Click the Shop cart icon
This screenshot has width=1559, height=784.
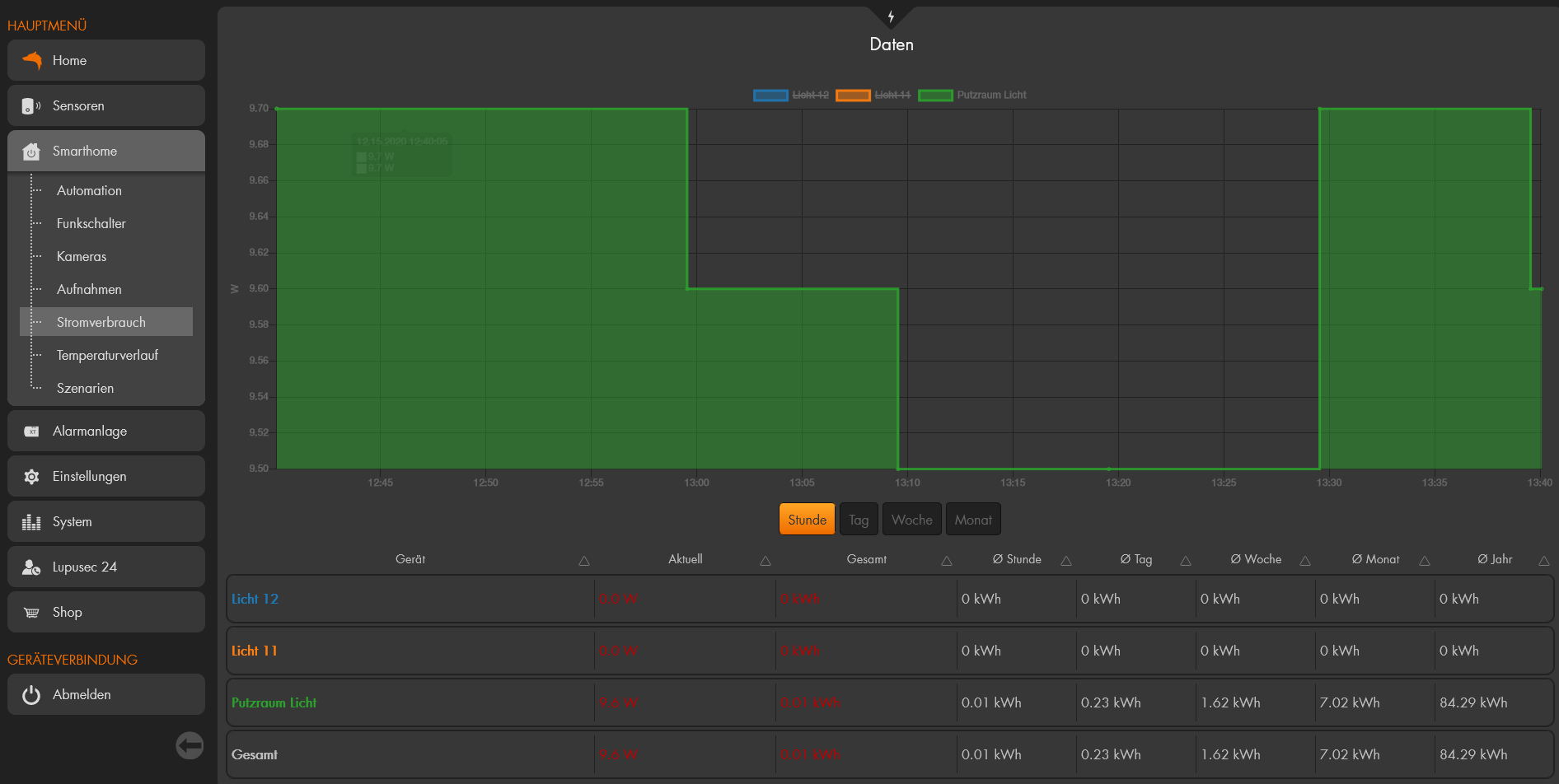pos(31,613)
